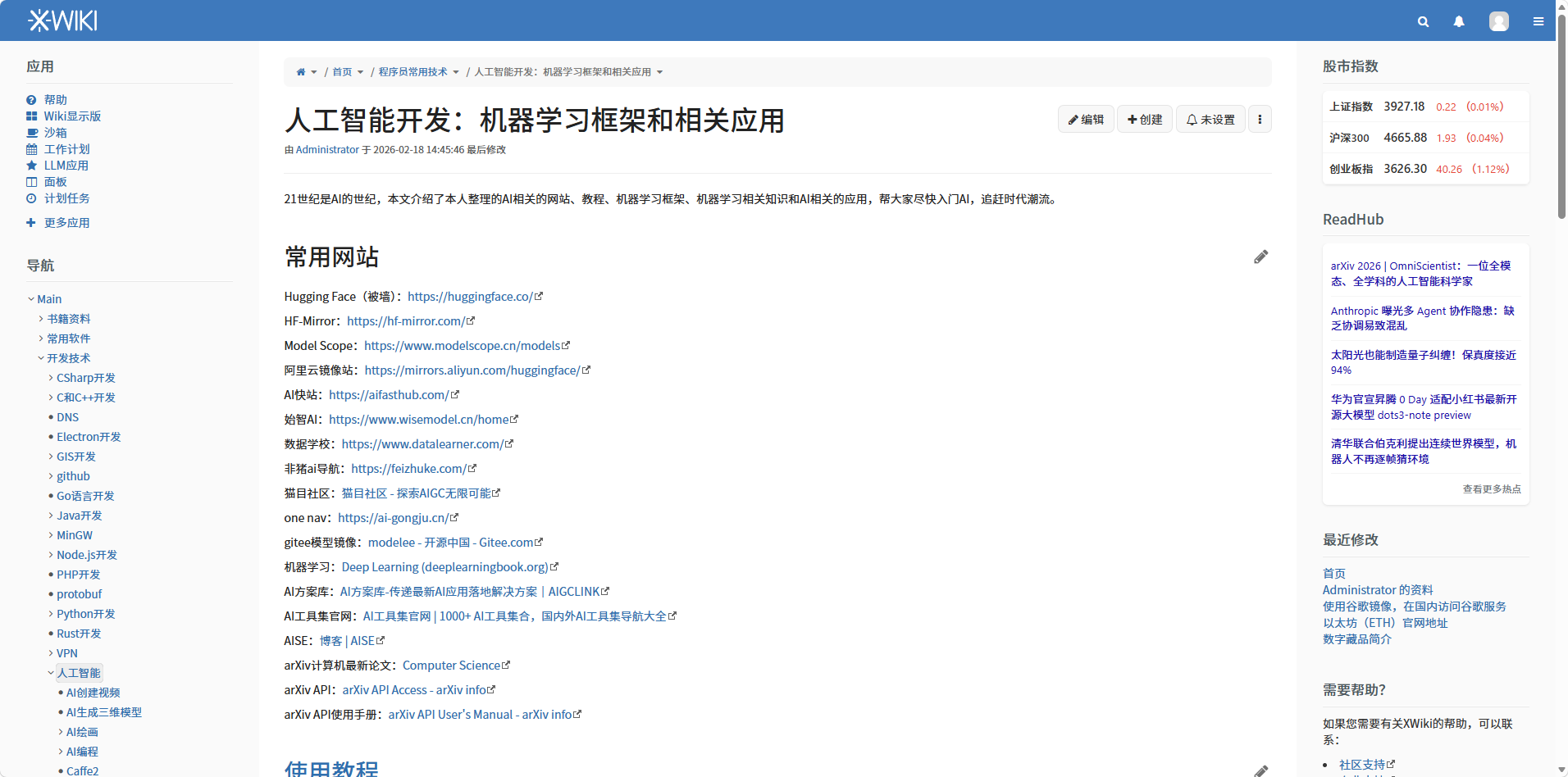Expand the CSharp开发 tree node

point(51,378)
